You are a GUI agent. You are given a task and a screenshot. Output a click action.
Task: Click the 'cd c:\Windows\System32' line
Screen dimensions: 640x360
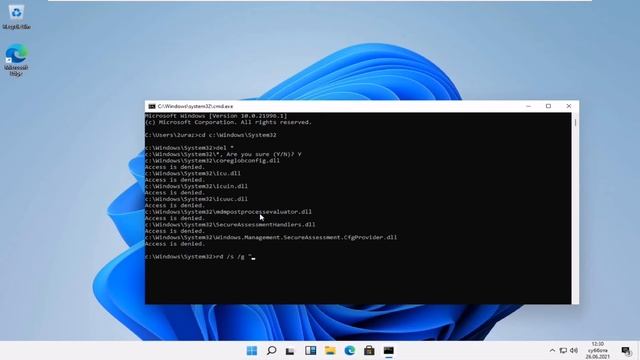click(x=211, y=135)
